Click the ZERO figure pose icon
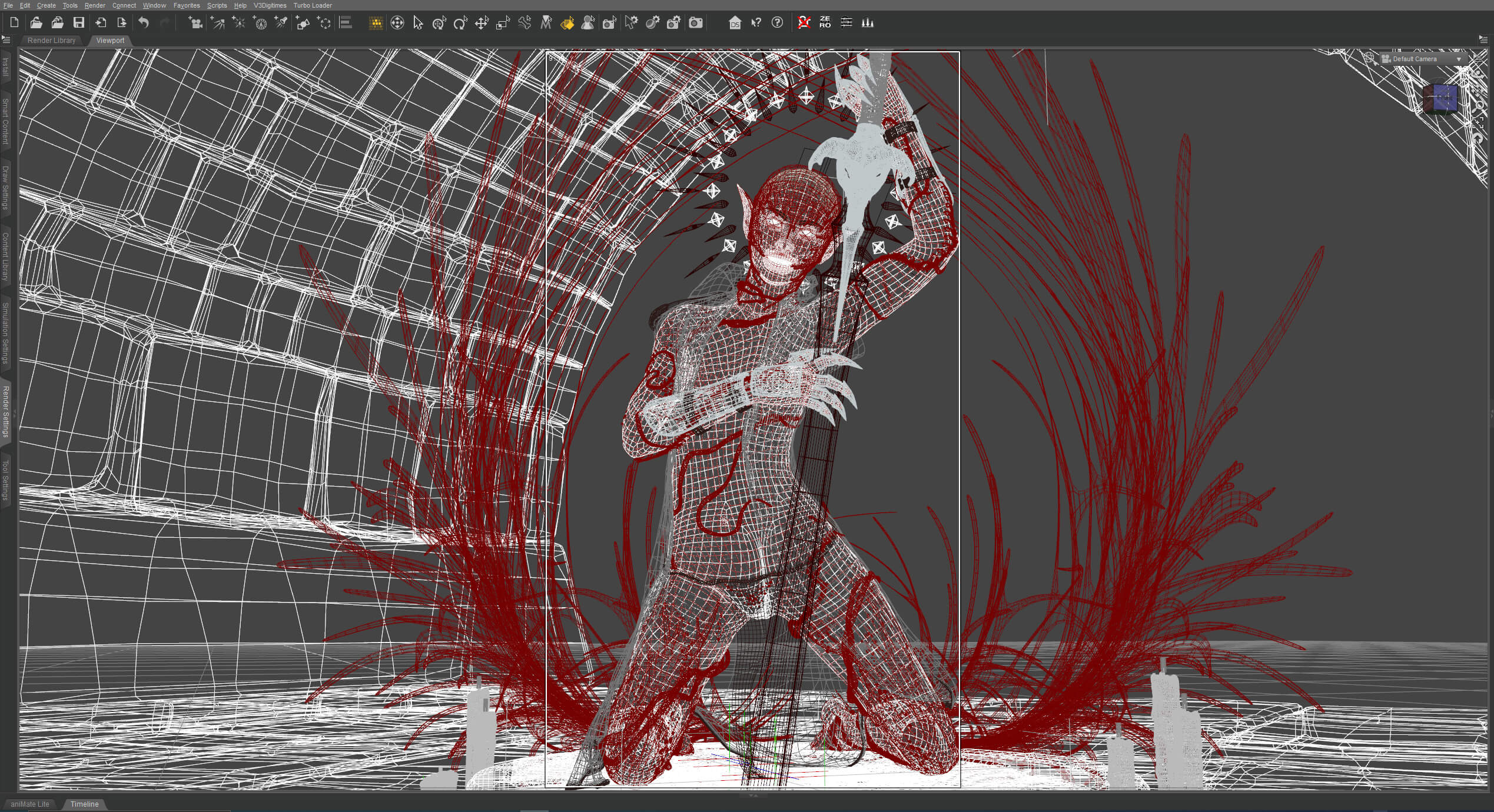1494x812 pixels. pyautogui.click(x=825, y=23)
